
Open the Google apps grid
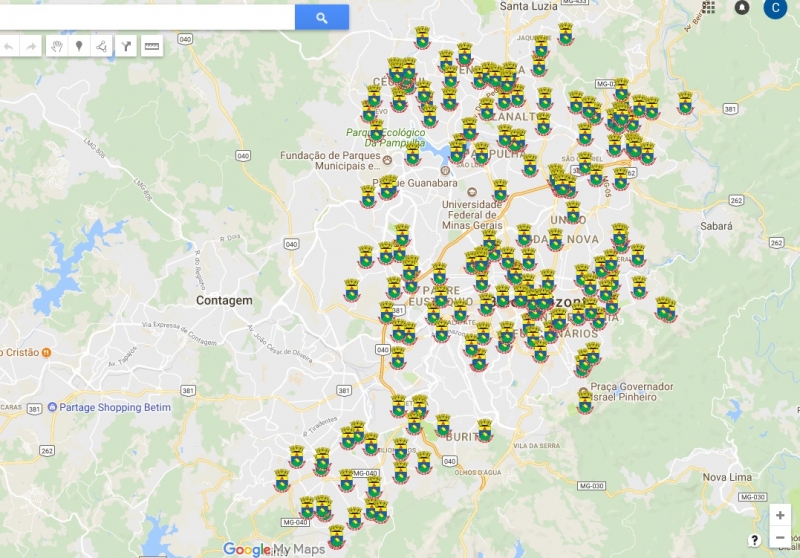click(708, 7)
